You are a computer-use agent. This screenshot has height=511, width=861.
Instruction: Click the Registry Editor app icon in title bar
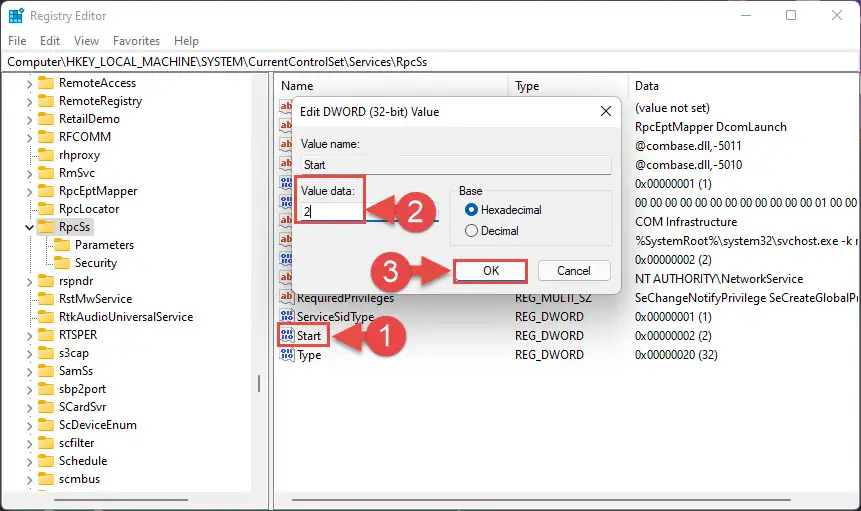click(x=16, y=16)
